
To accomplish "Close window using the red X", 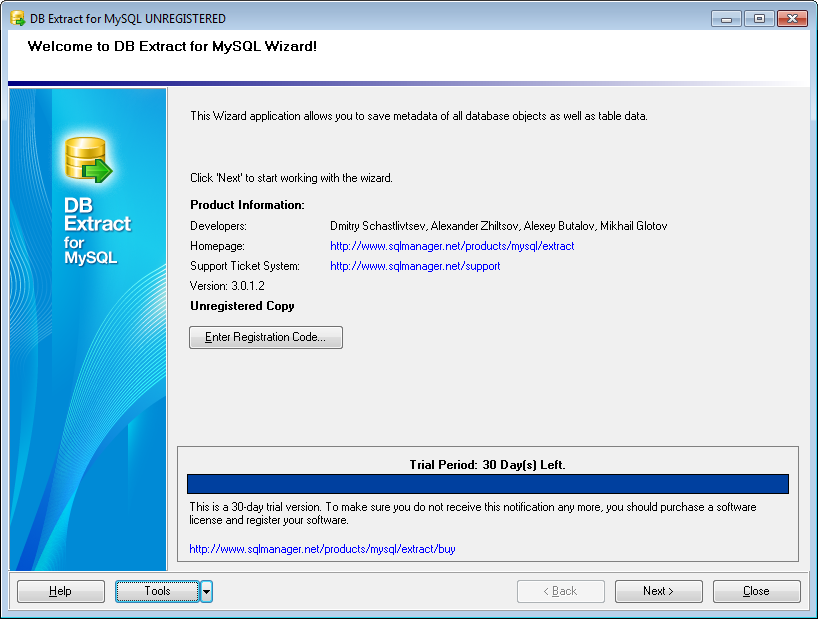I will pos(791,18).
